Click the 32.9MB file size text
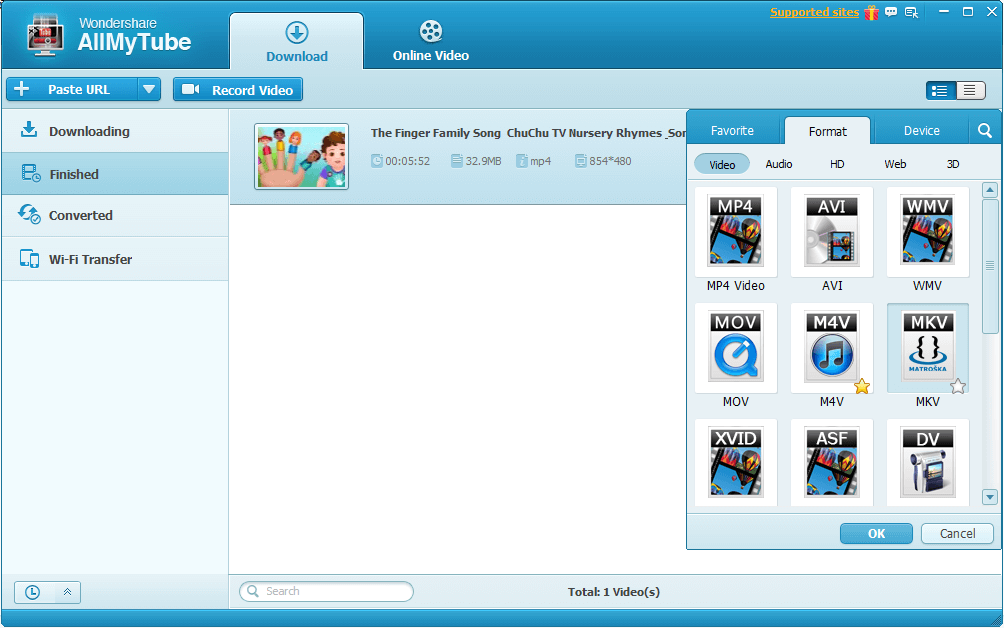This screenshot has height=628, width=1004. 483,161
